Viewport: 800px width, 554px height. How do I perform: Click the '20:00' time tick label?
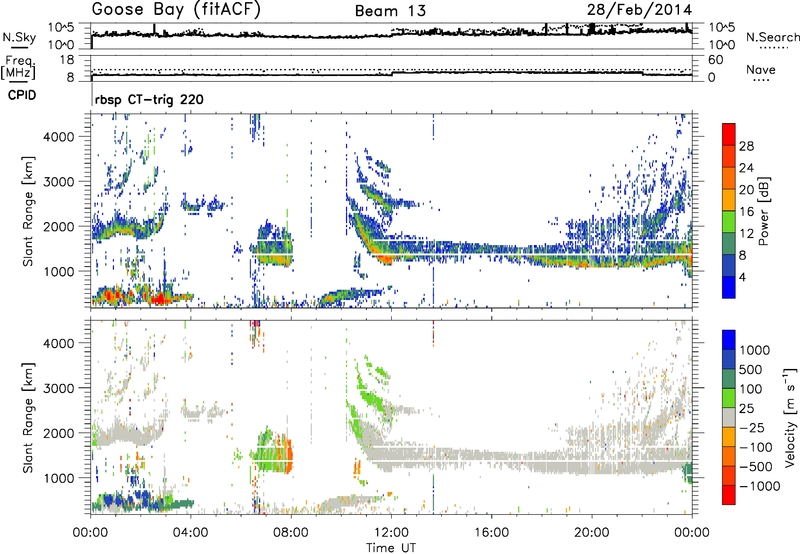591,533
